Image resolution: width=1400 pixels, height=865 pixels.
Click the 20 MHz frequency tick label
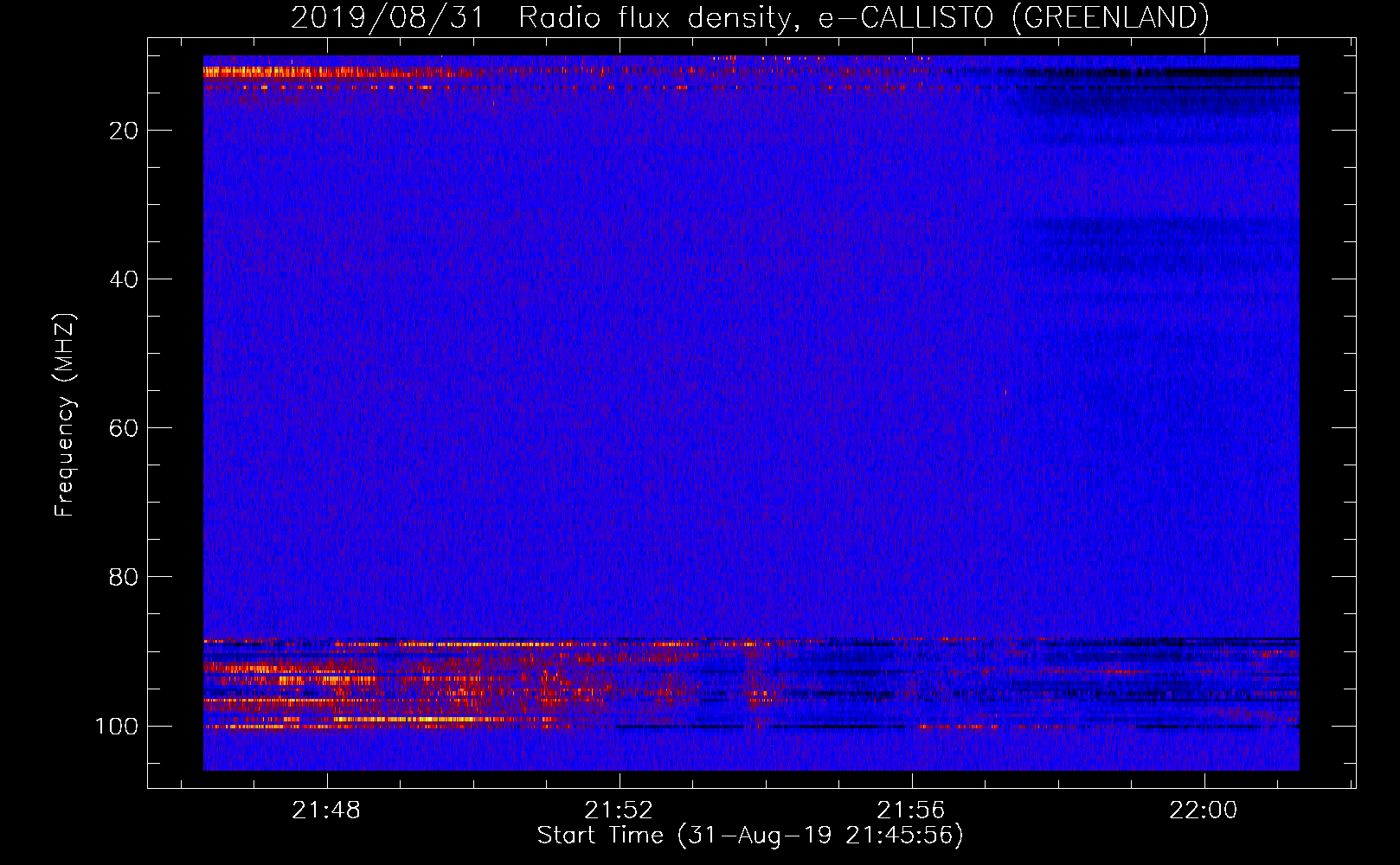(x=124, y=131)
